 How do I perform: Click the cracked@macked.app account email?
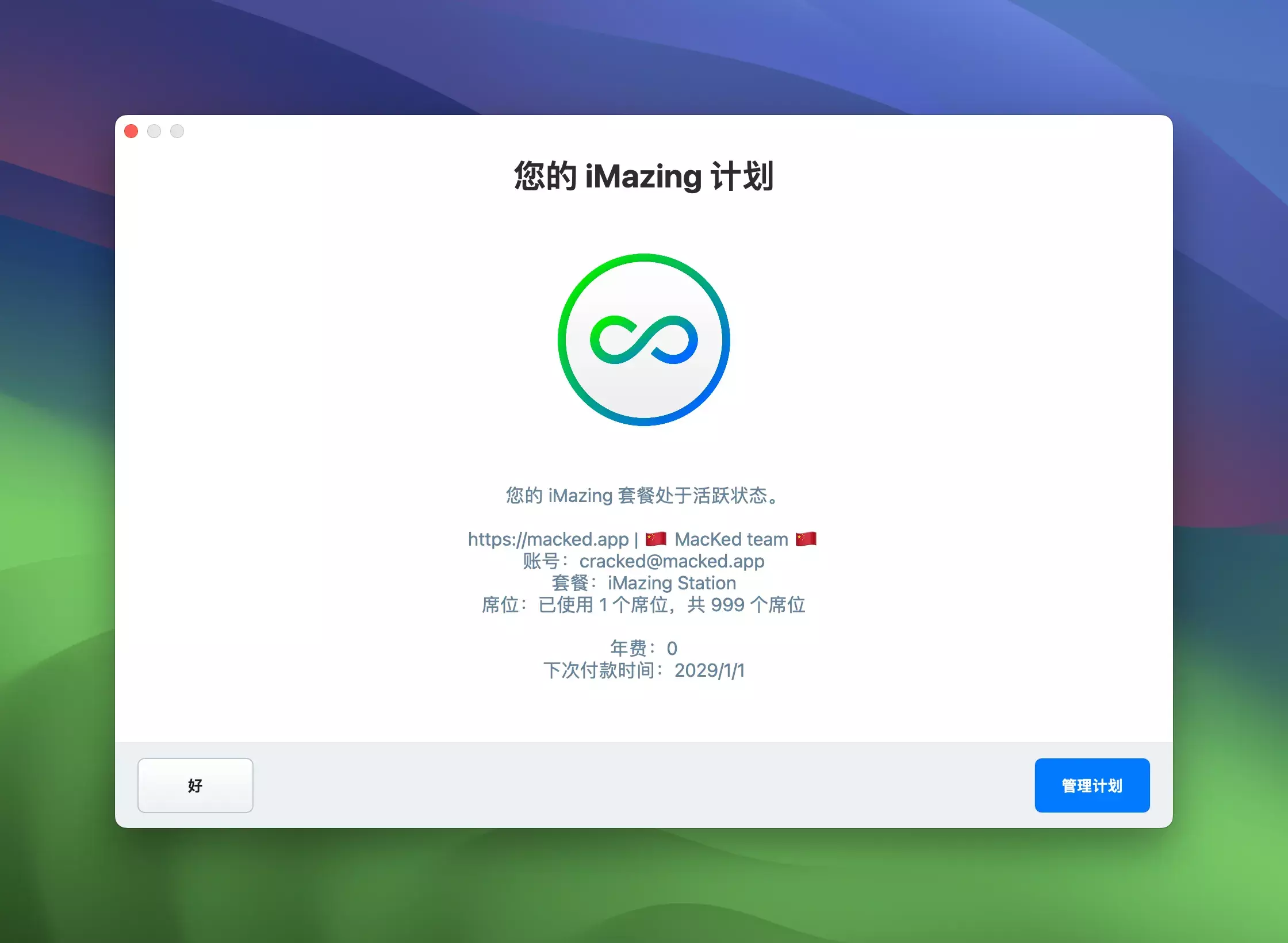coord(672,561)
